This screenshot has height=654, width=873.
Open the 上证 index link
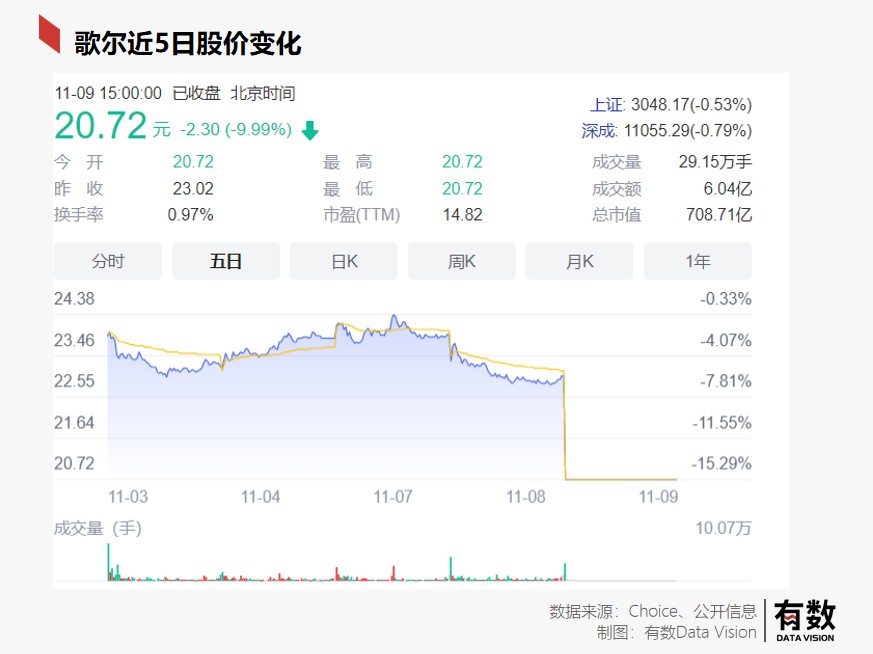pyautogui.click(x=607, y=105)
